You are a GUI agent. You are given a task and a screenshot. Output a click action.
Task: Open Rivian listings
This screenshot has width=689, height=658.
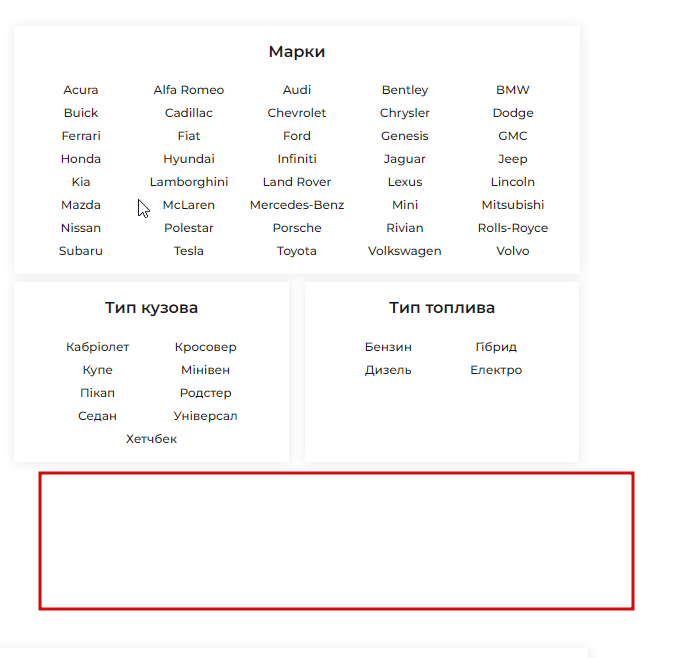coord(405,228)
